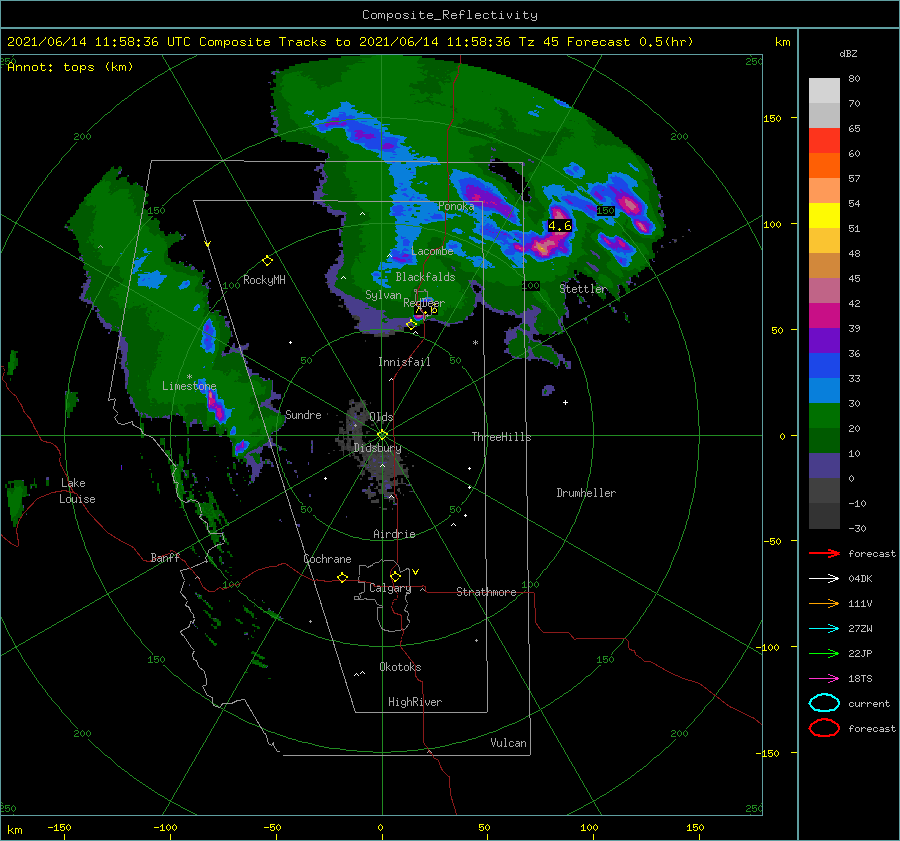Click the Banff label
This screenshot has height=841, width=900.
click(x=165, y=557)
